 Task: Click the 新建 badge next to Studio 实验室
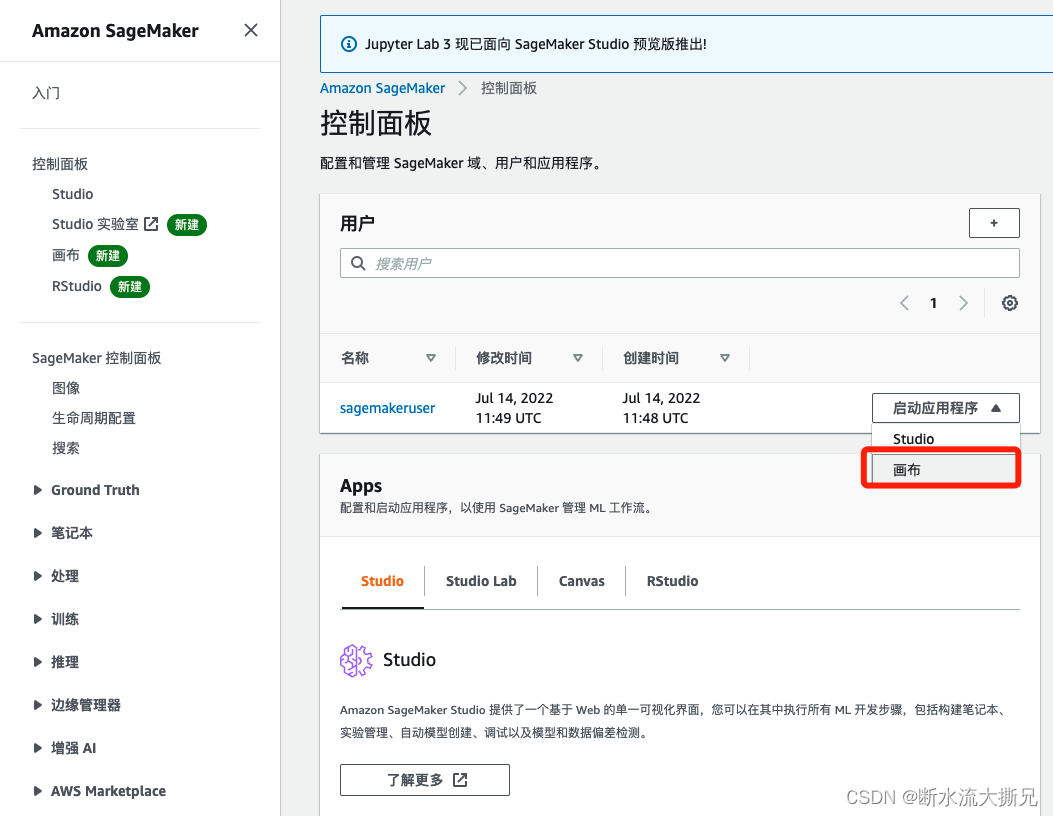click(187, 225)
